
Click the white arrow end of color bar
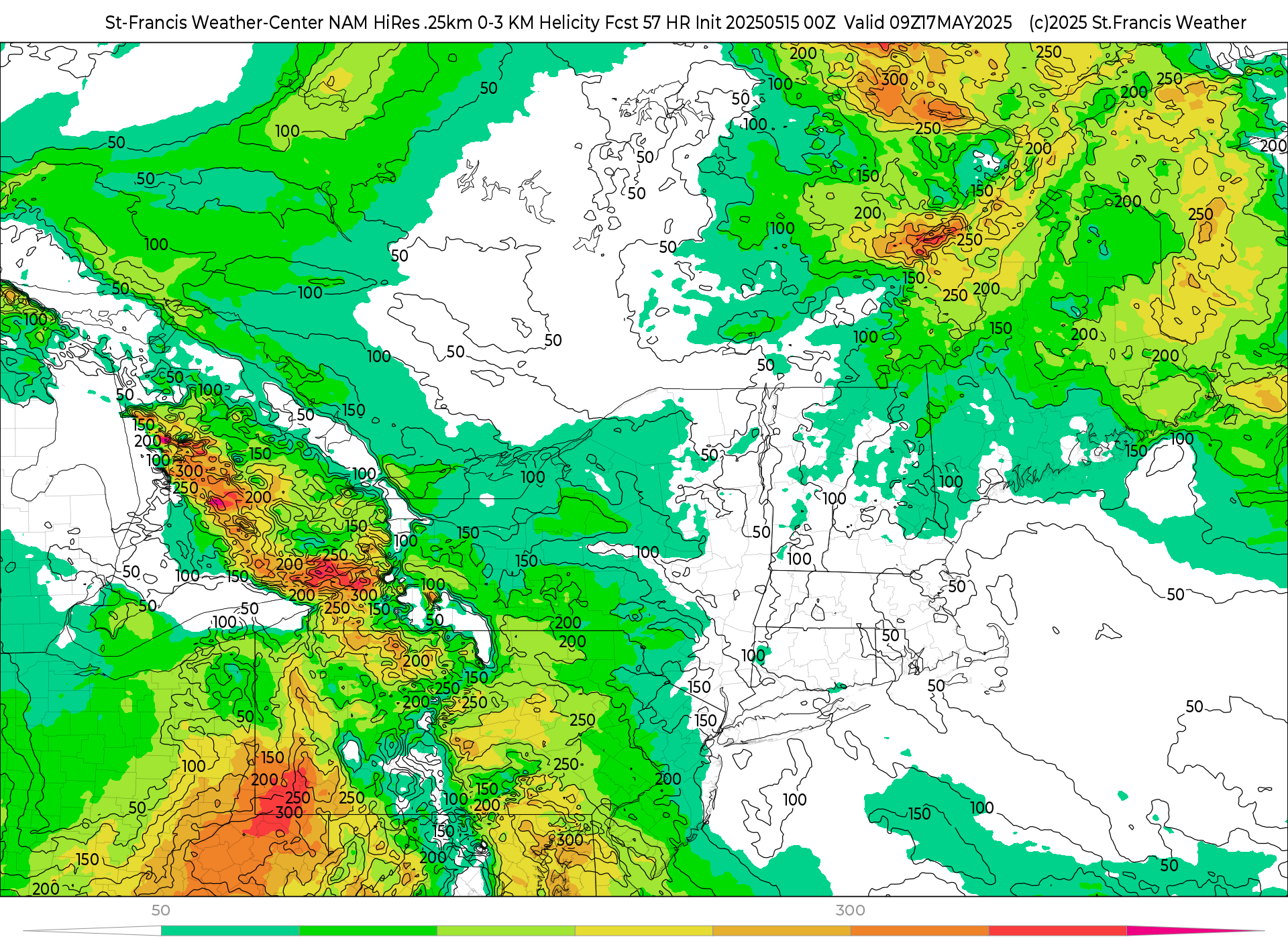[x=93, y=931]
